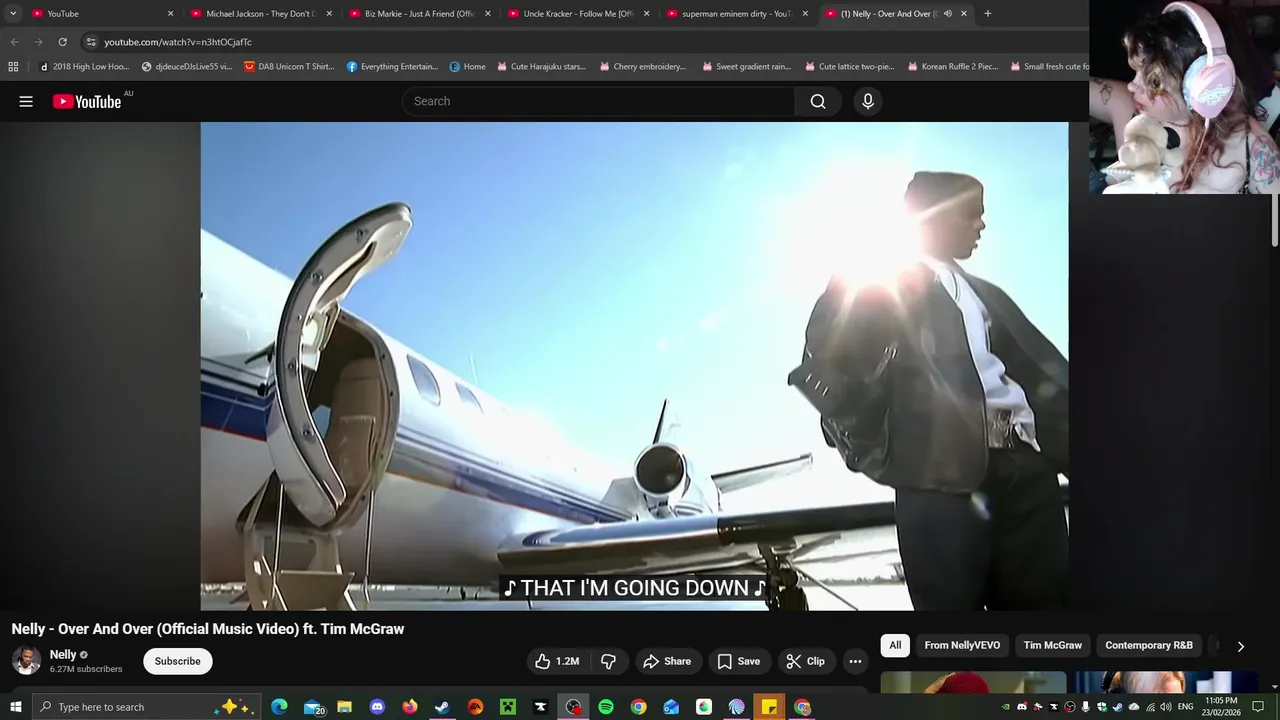Screen dimensions: 1280x720
Task: Click the video player to pause
Action: 634,366
